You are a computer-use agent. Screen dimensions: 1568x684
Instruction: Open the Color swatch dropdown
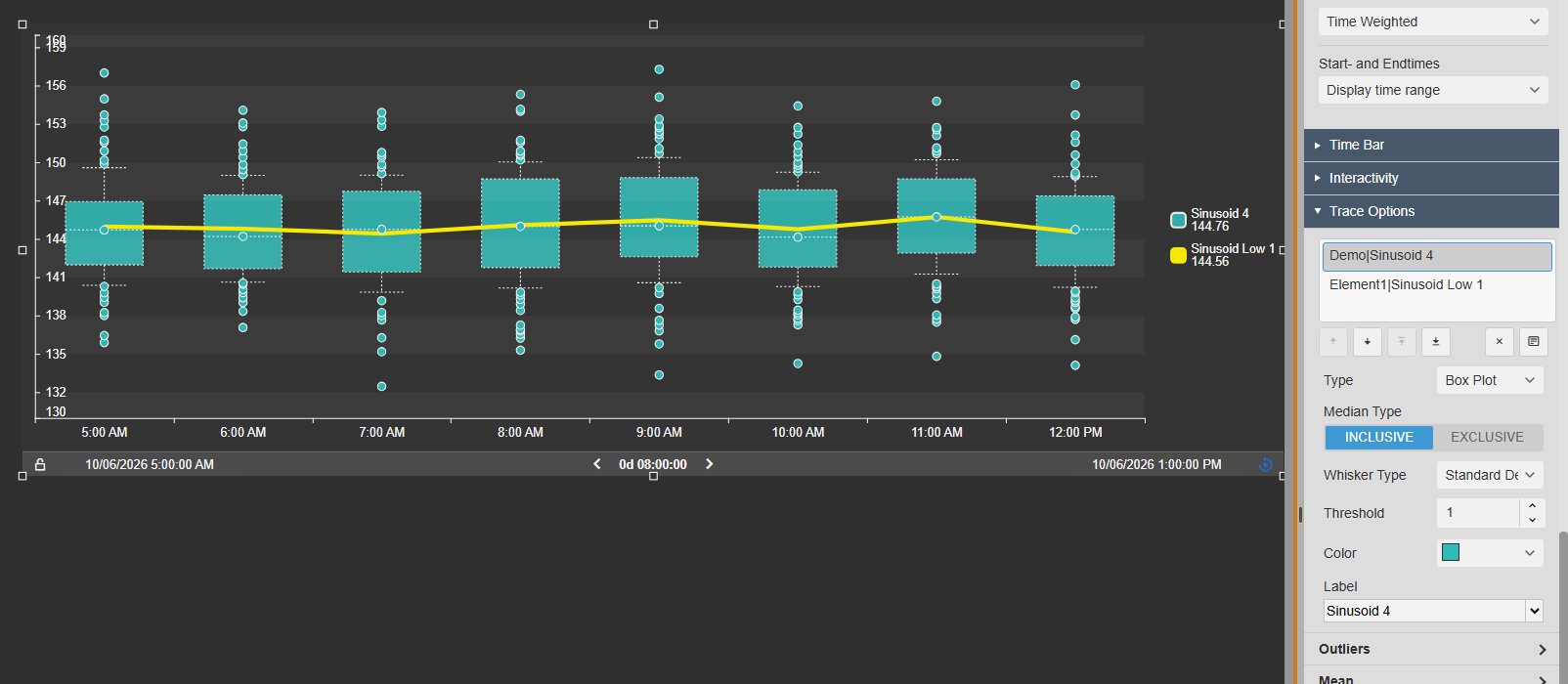click(1490, 553)
